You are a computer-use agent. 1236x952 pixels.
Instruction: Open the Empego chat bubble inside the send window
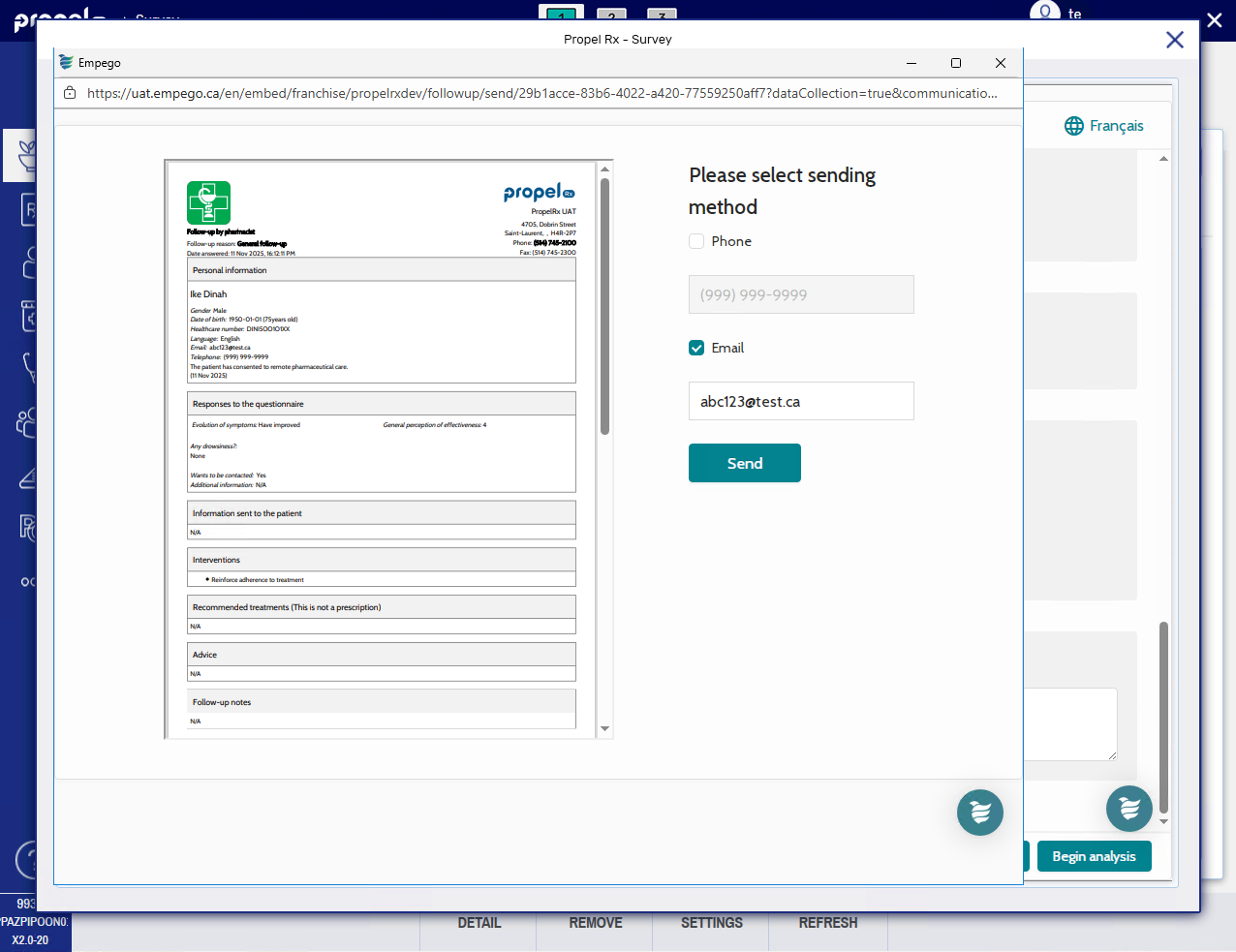[979, 813]
